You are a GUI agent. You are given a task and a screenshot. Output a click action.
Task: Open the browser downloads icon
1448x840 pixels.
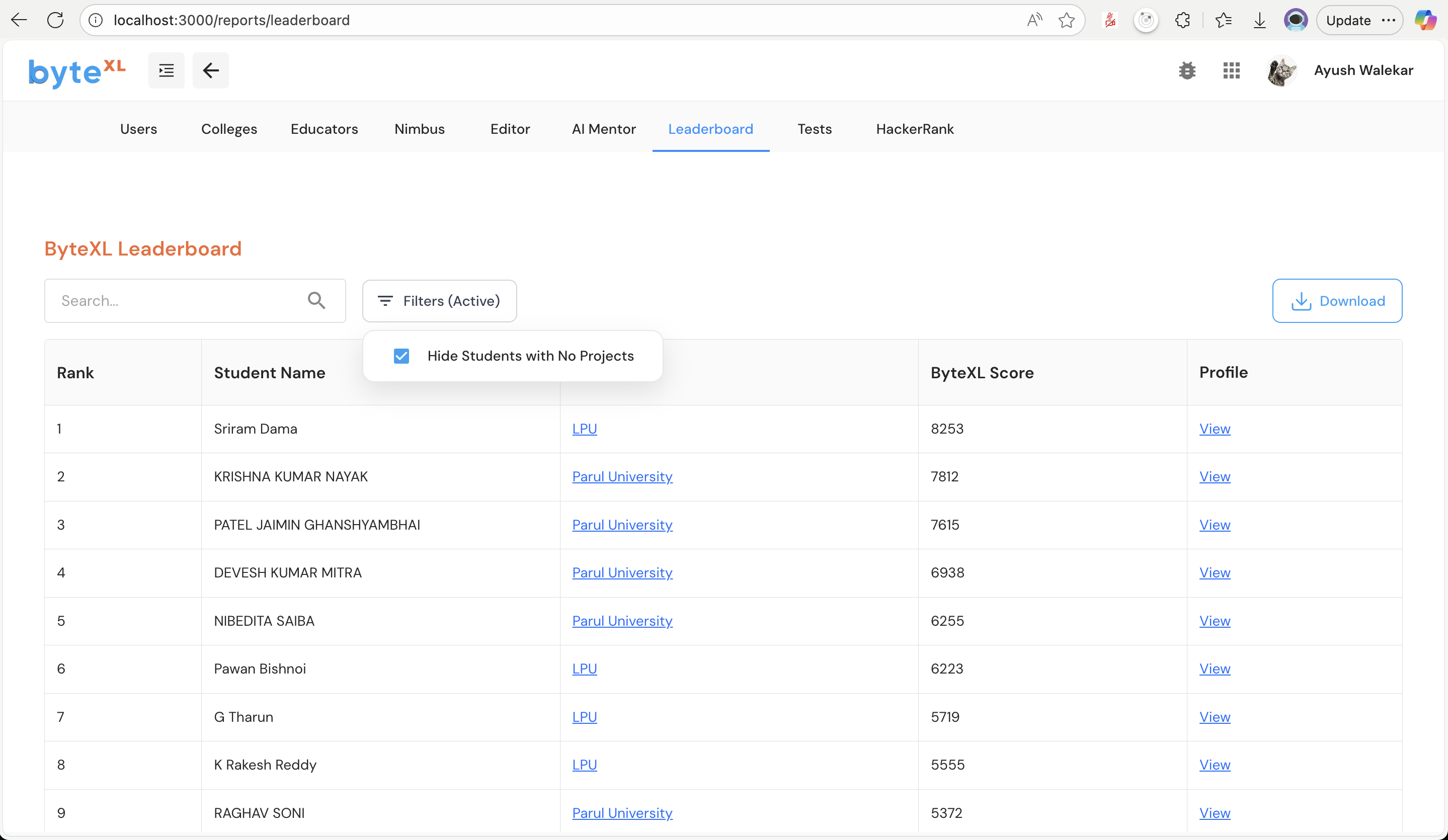click(1259, 20)
